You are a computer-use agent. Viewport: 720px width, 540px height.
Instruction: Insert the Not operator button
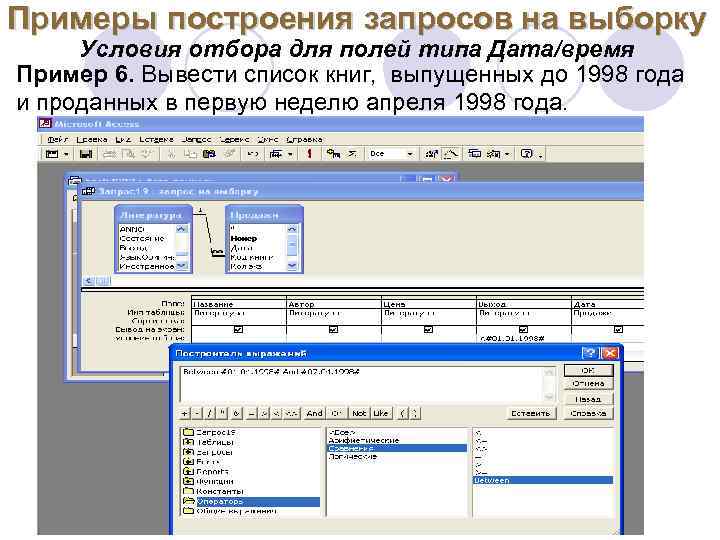coord(359,413)
